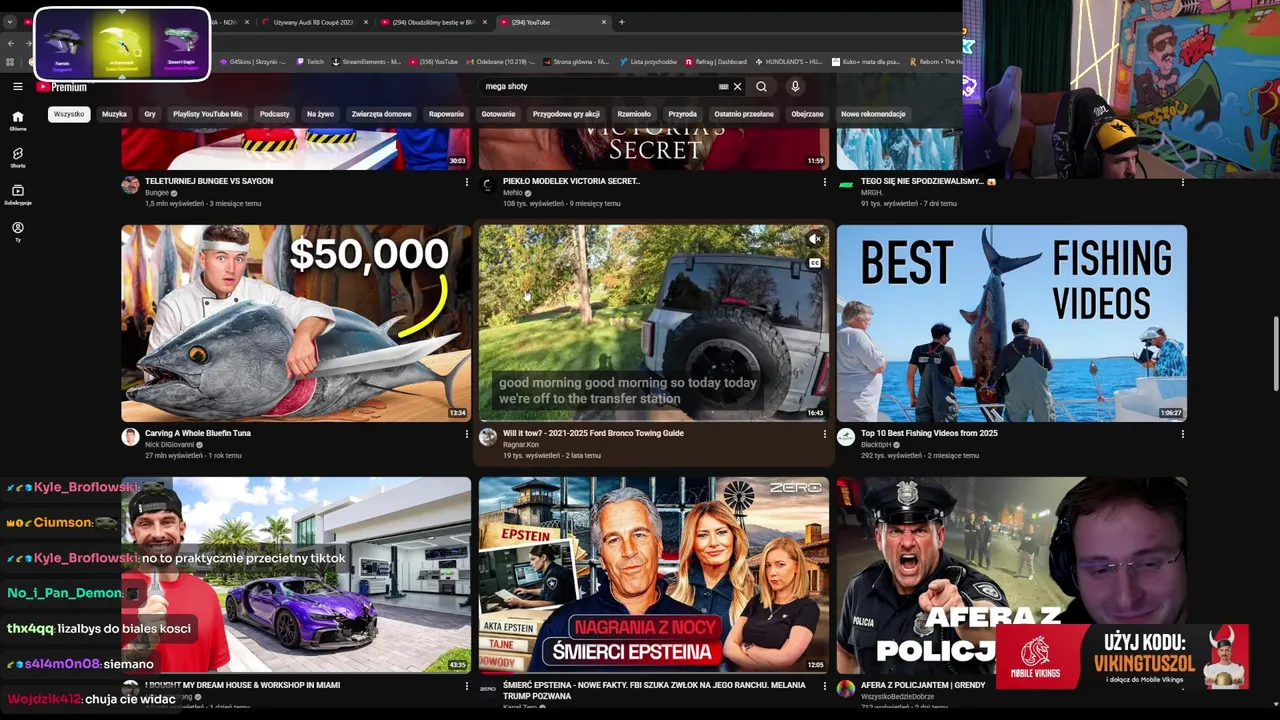Open the Refrag Dashboard bookmark
The image size is (1280, 720).
tap(715, 62)
